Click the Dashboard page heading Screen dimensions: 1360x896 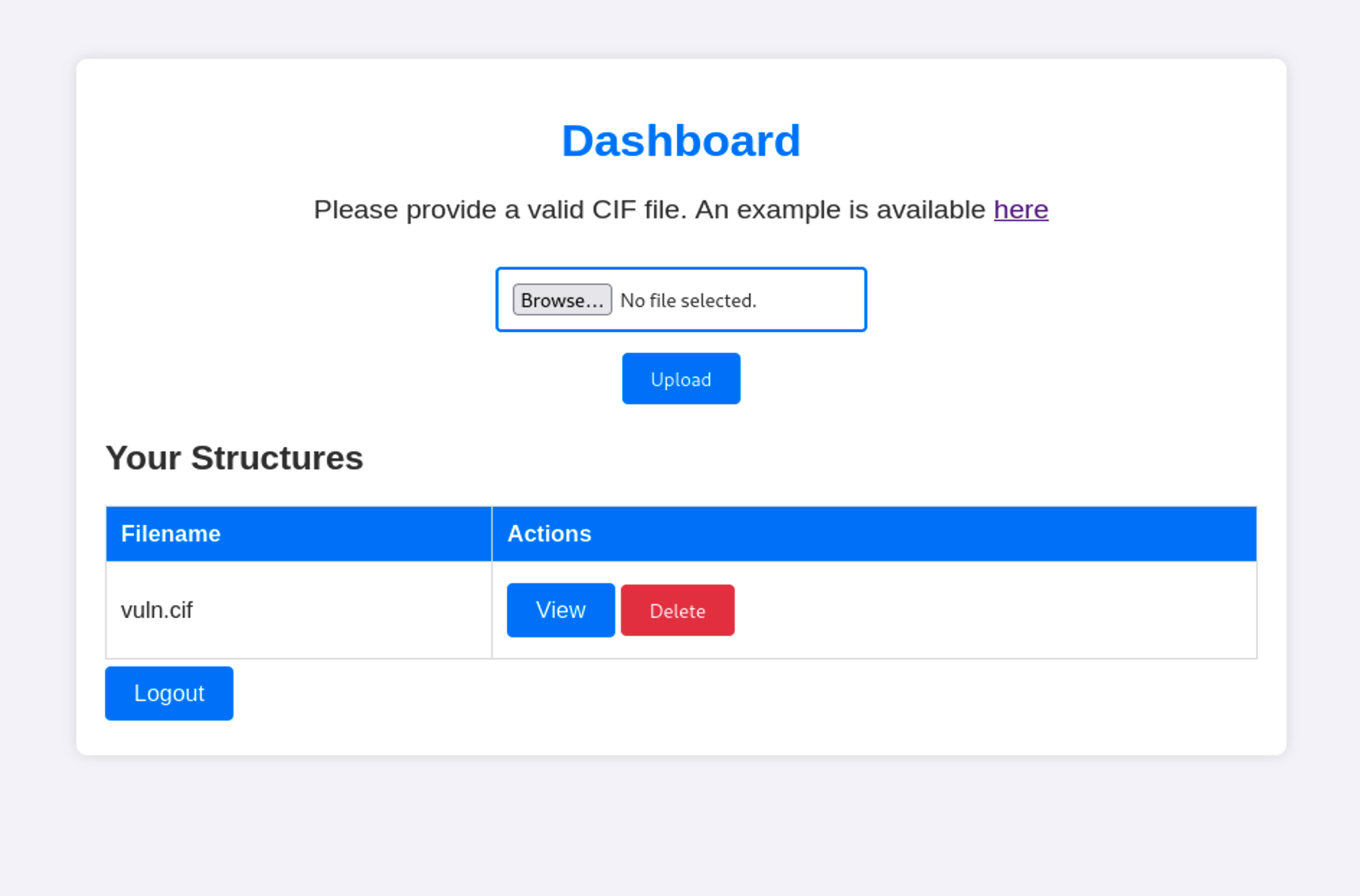pyautogui.click(x=681, y=140)
